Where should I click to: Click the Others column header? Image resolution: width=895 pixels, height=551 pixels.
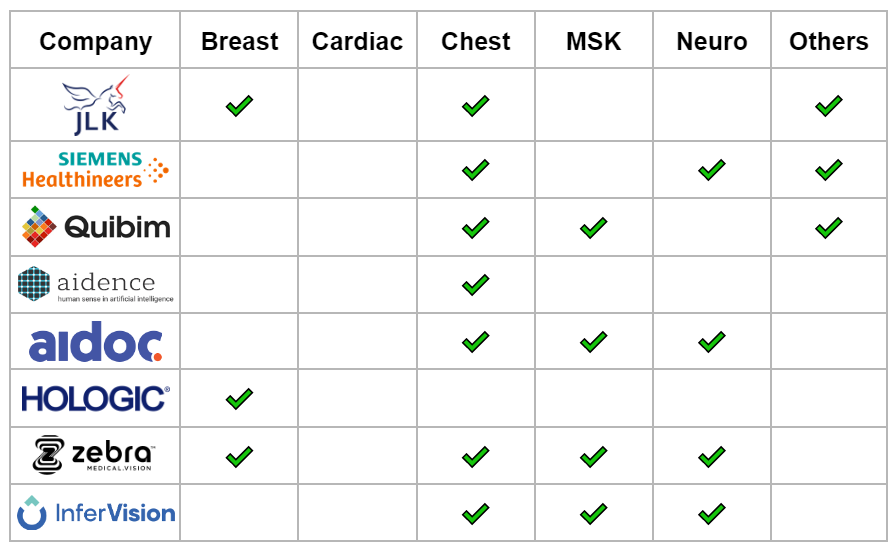[828, 41]
